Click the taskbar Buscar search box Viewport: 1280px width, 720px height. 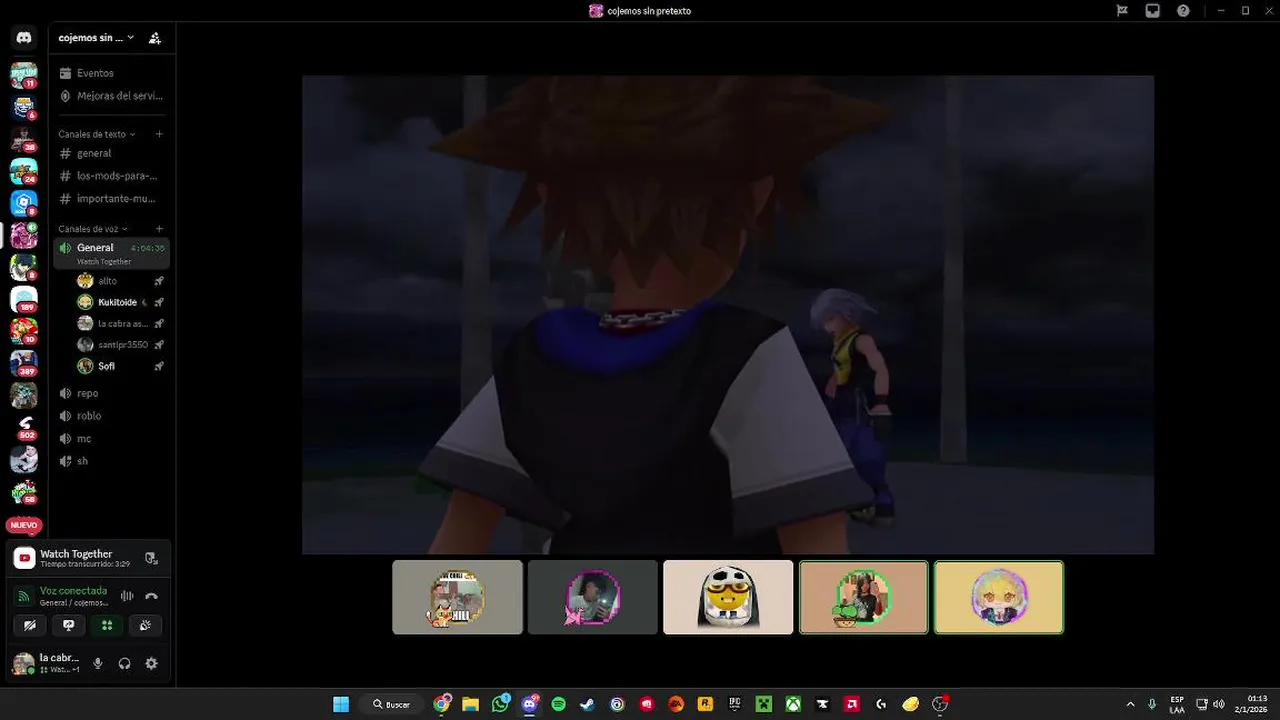point(392,704)
